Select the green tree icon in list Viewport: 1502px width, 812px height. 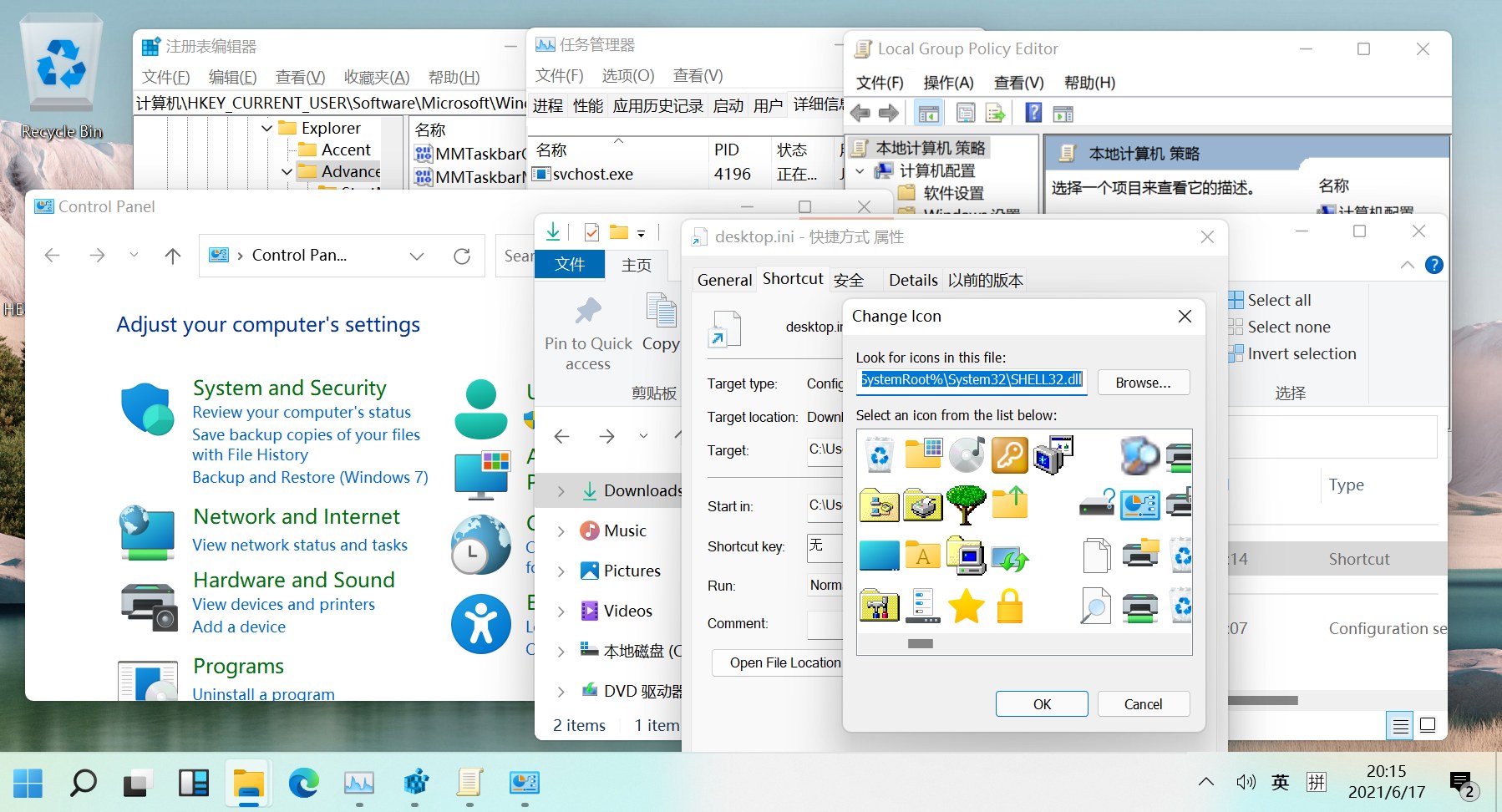[x=966, y=505]
